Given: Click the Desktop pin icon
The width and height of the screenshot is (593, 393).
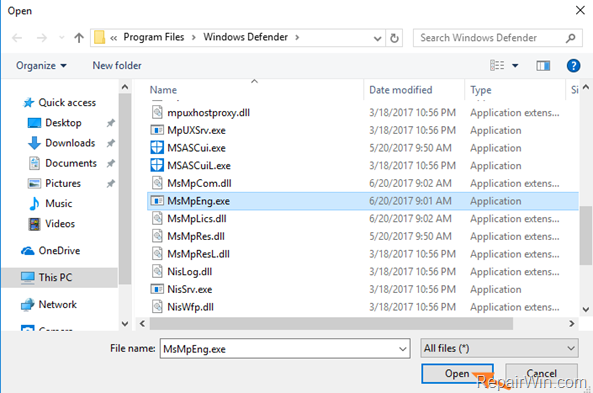Looking at the screenshot, I should tap(110, 123).
